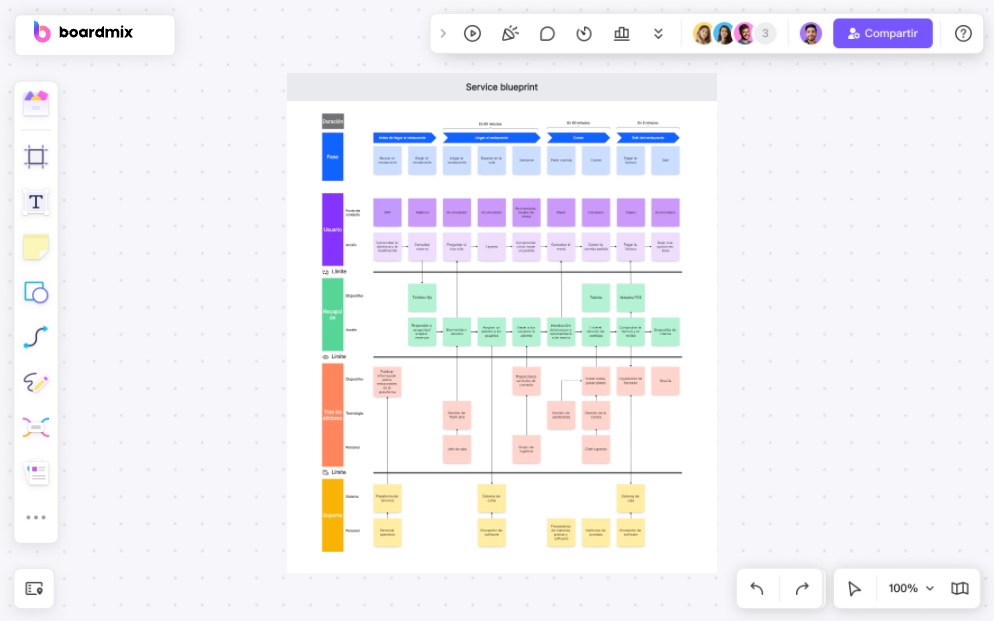Open the timer tool
This screenshot has height=621, width=994.
(x=584, y=34)
